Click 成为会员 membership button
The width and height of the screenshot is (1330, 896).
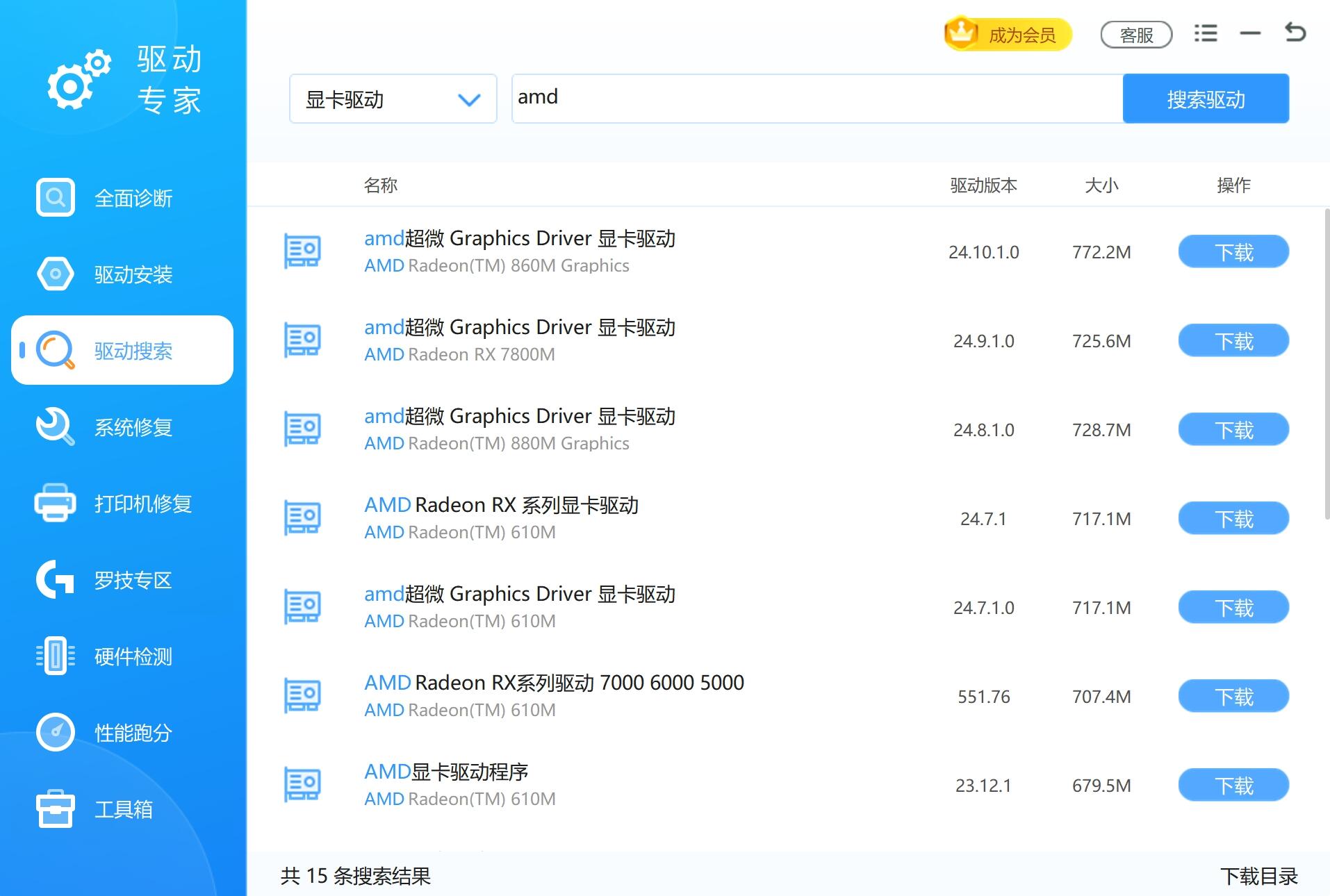point(1008,34)
